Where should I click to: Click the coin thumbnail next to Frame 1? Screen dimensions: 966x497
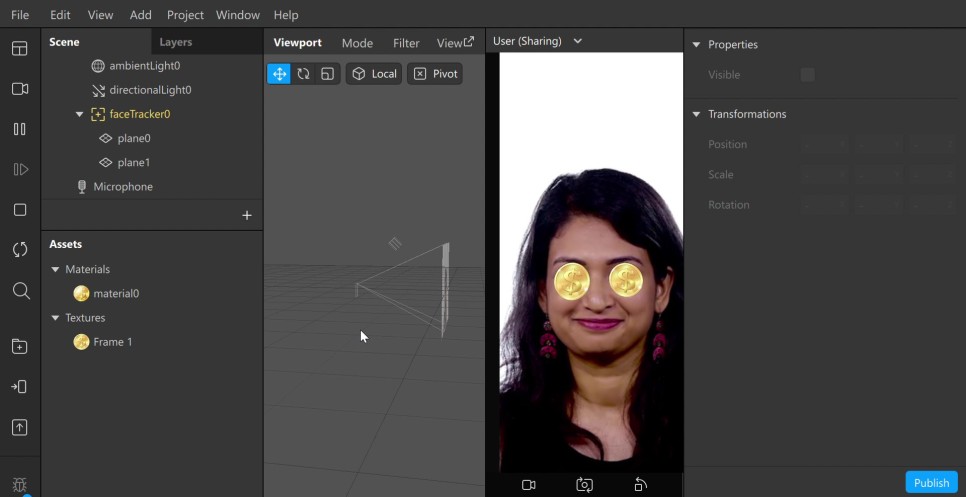(x=81, y=342)
